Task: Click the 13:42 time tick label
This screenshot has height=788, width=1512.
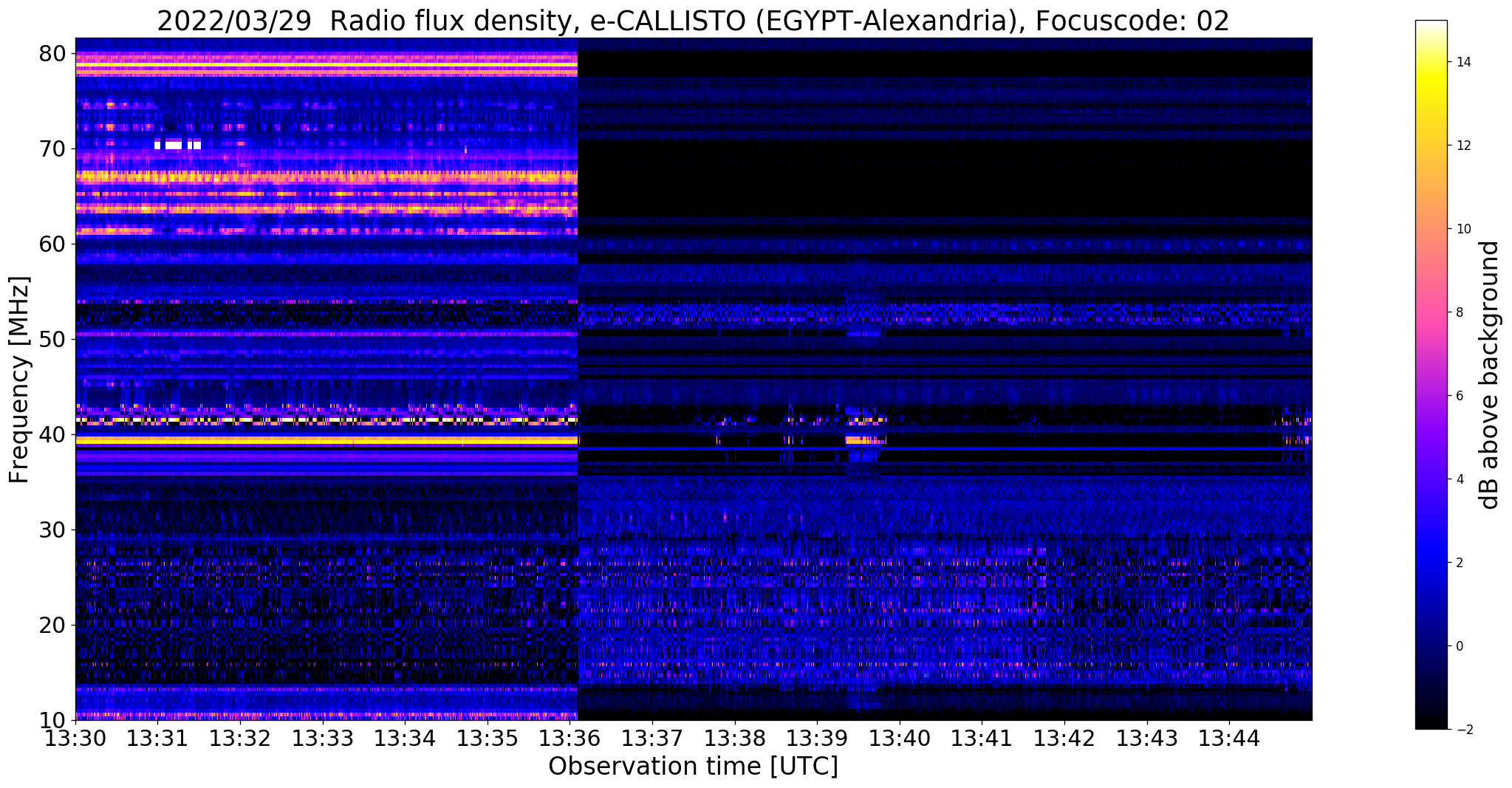Action: 1064,738
